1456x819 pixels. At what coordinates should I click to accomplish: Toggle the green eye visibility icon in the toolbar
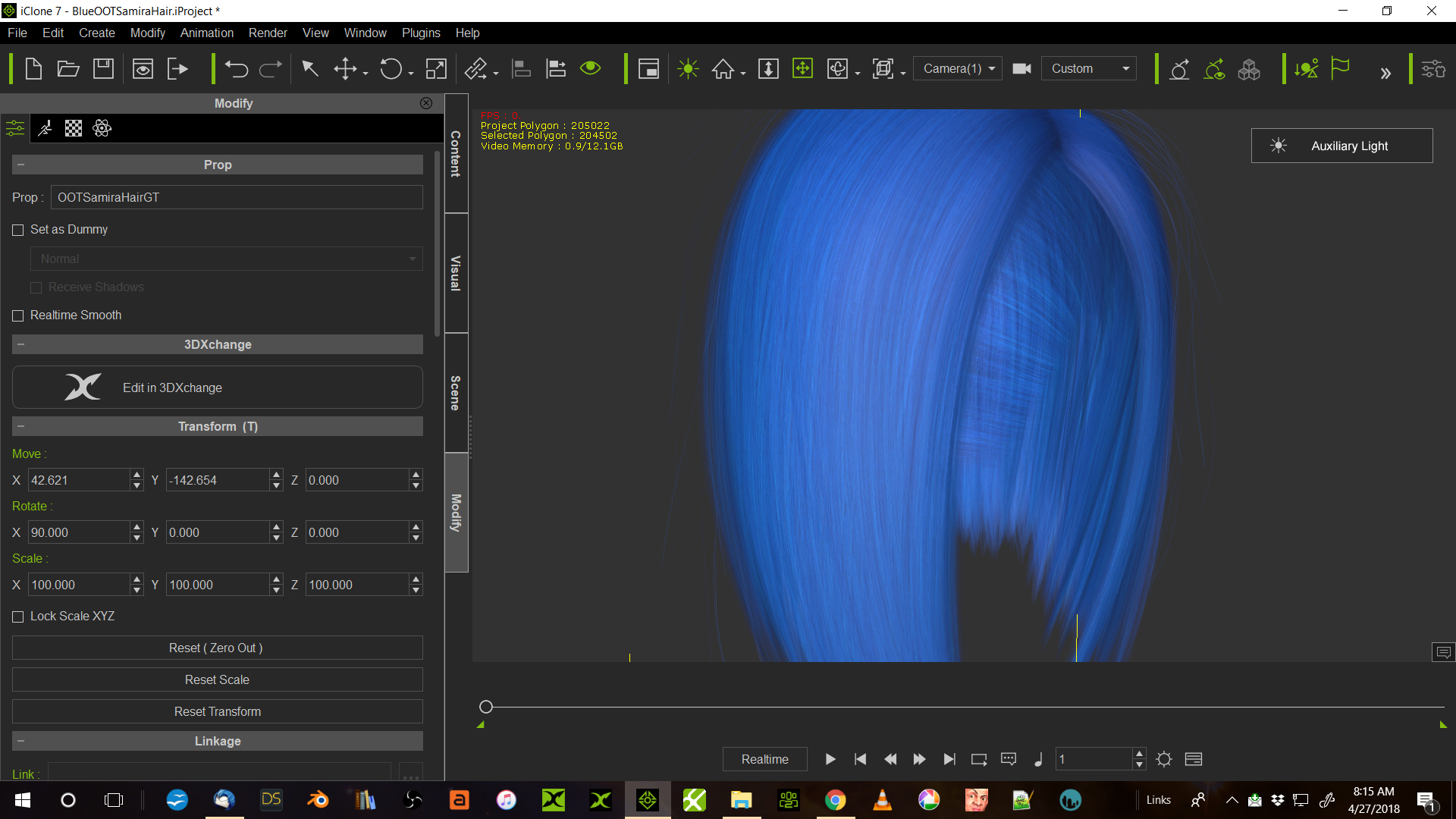(590, 68)
